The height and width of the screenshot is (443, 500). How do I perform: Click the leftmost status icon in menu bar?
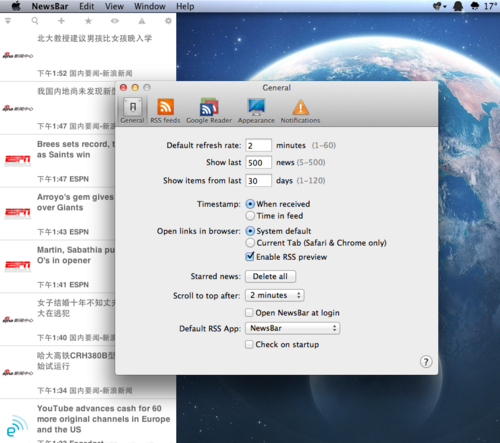tap(439, 6)
